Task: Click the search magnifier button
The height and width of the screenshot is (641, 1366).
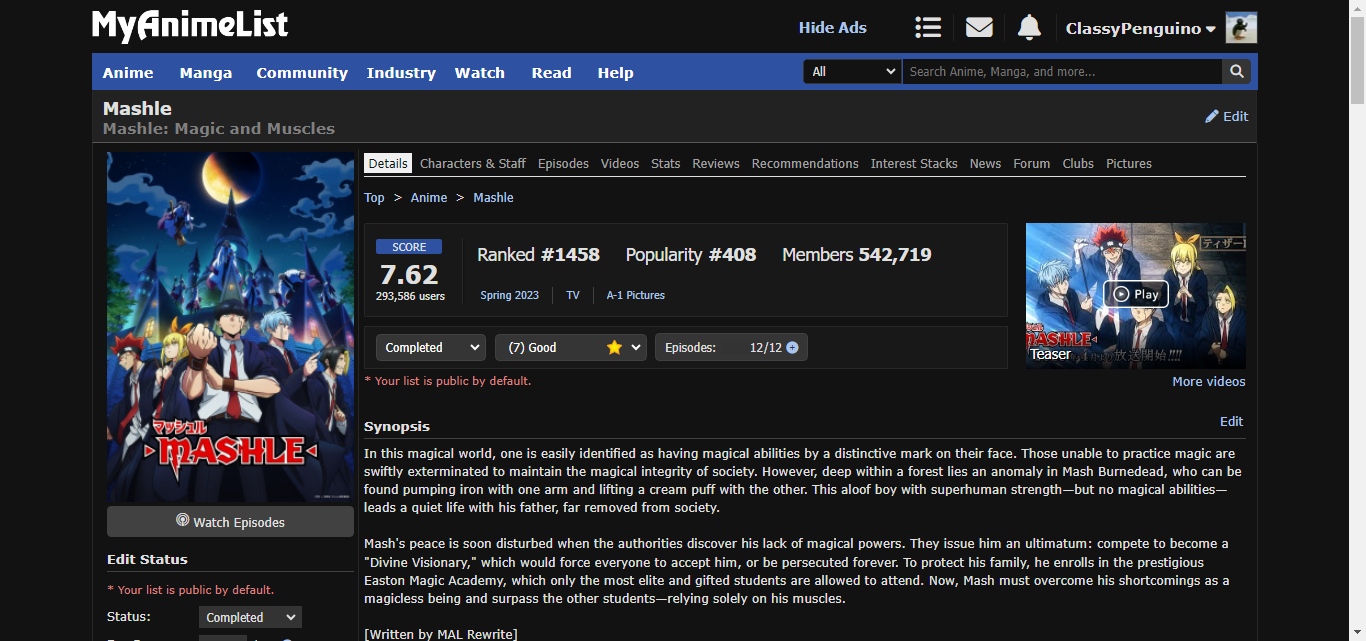Action: [1237, 72]
